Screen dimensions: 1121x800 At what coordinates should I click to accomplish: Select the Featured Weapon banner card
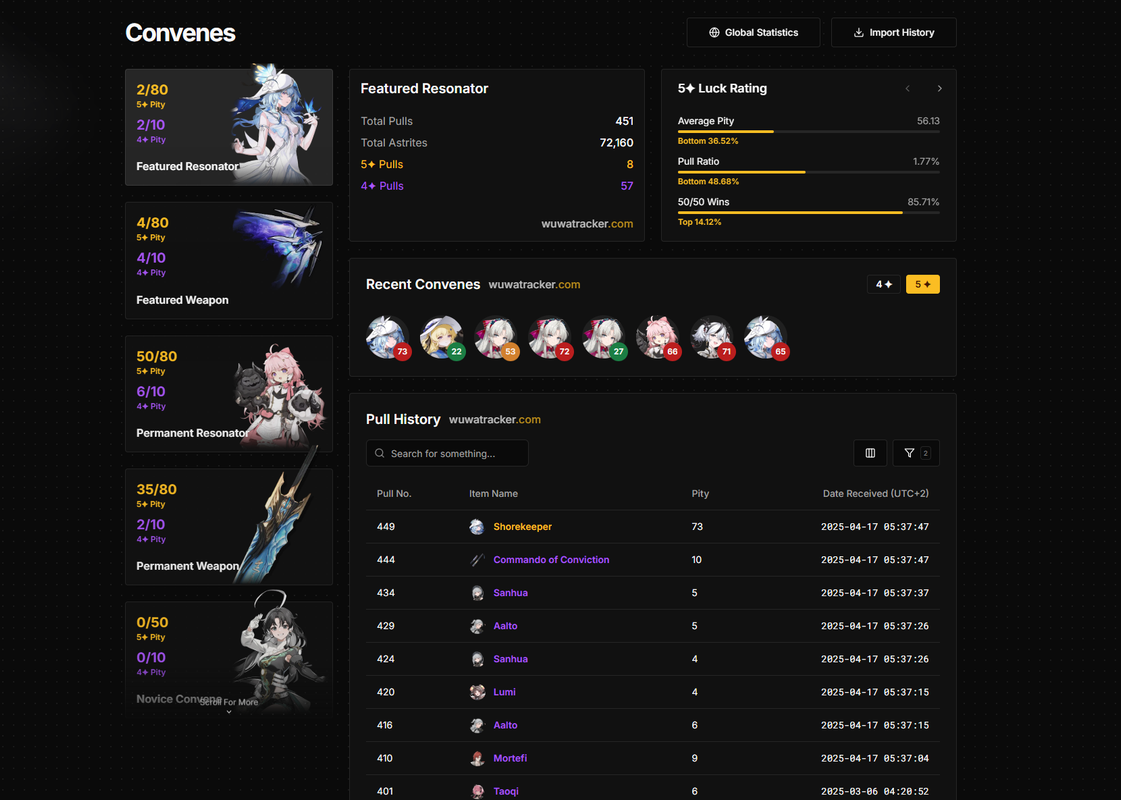[x=229, y=260]
